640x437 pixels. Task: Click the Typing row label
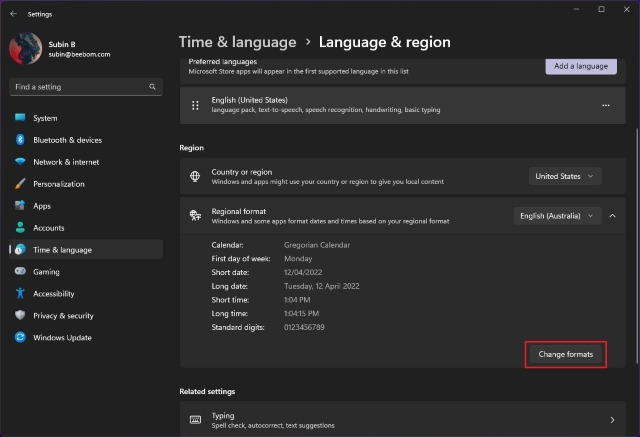click(223, 415)
